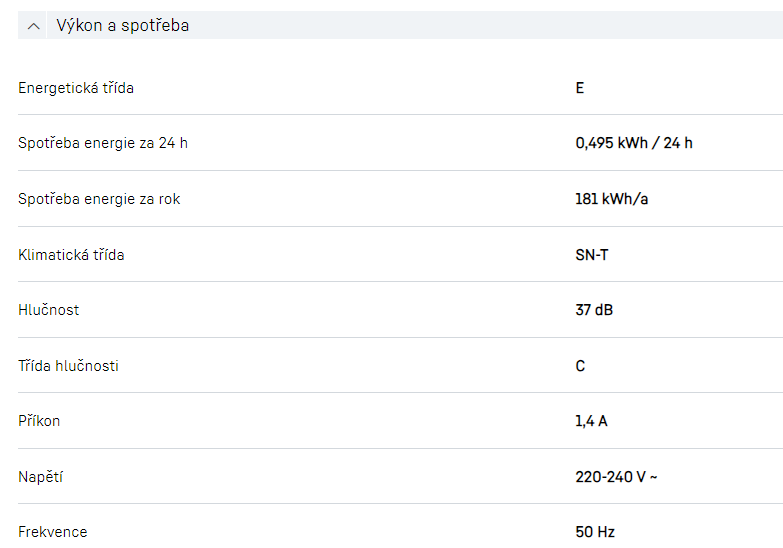Image resolution: width=783 pixels, height=548 pixels.
Task: Click the Klimatická třída label
Action: coord(71,255)
